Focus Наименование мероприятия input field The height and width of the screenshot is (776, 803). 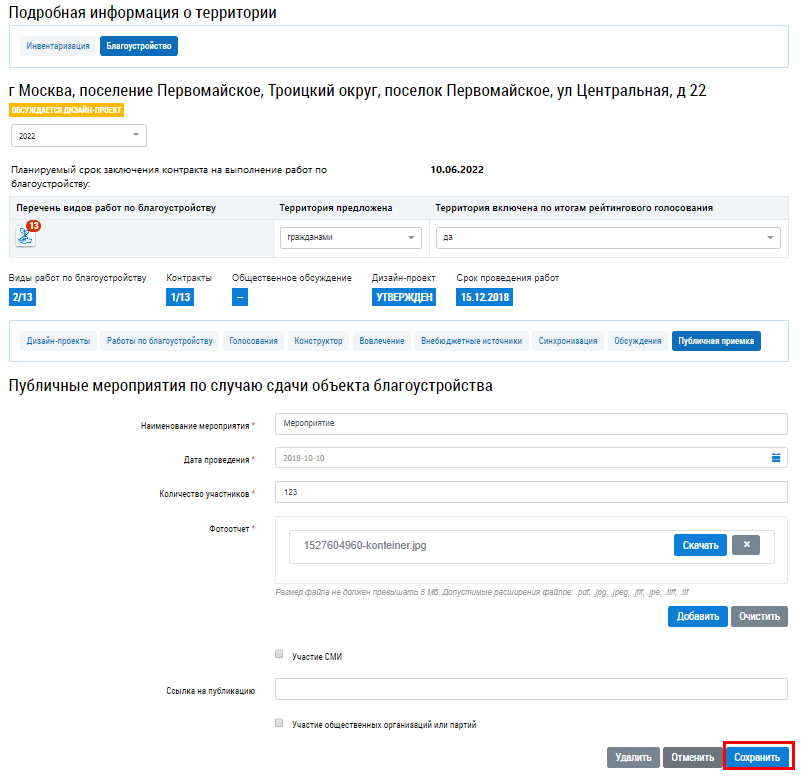click(x=531, y=424)
